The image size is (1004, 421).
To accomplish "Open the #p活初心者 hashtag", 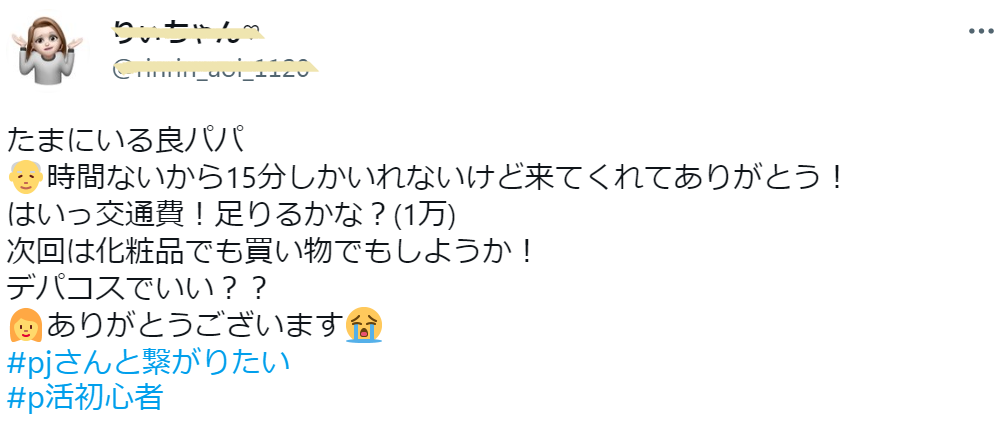I will [x=85, y=398].
